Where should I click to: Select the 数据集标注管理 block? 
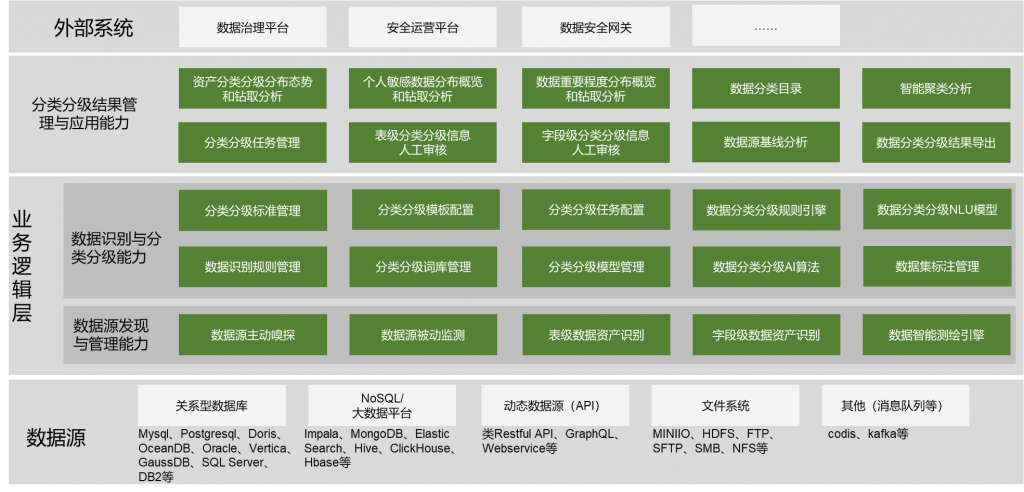click(x=937, y=267)
